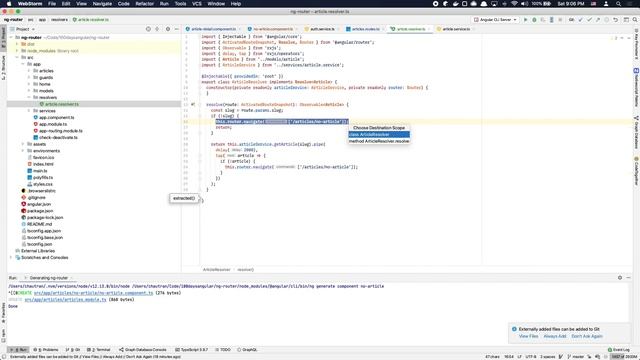Open the TODO tool window

point(223,350)
